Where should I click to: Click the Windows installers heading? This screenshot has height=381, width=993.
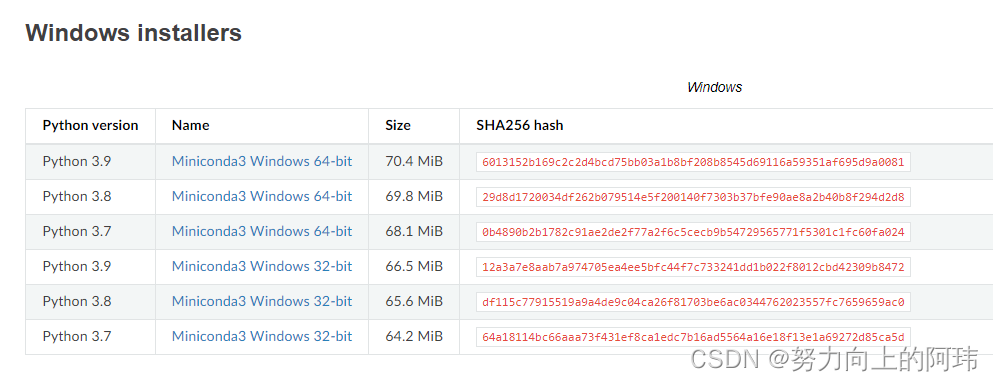133,32
